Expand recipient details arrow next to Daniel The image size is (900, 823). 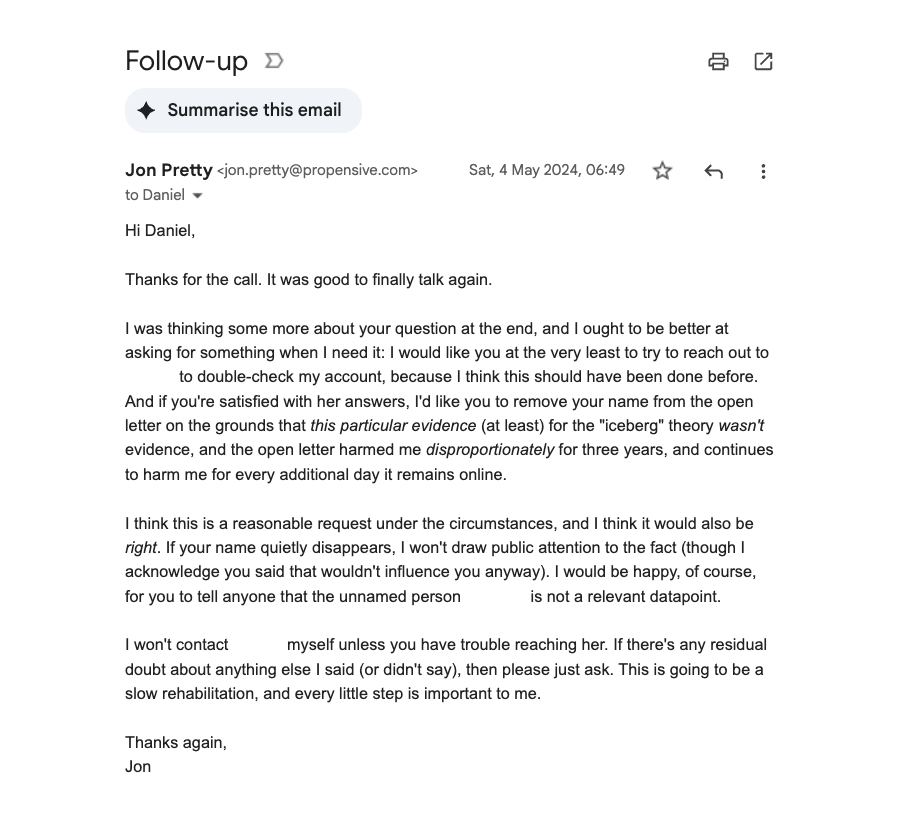[198, 196]
